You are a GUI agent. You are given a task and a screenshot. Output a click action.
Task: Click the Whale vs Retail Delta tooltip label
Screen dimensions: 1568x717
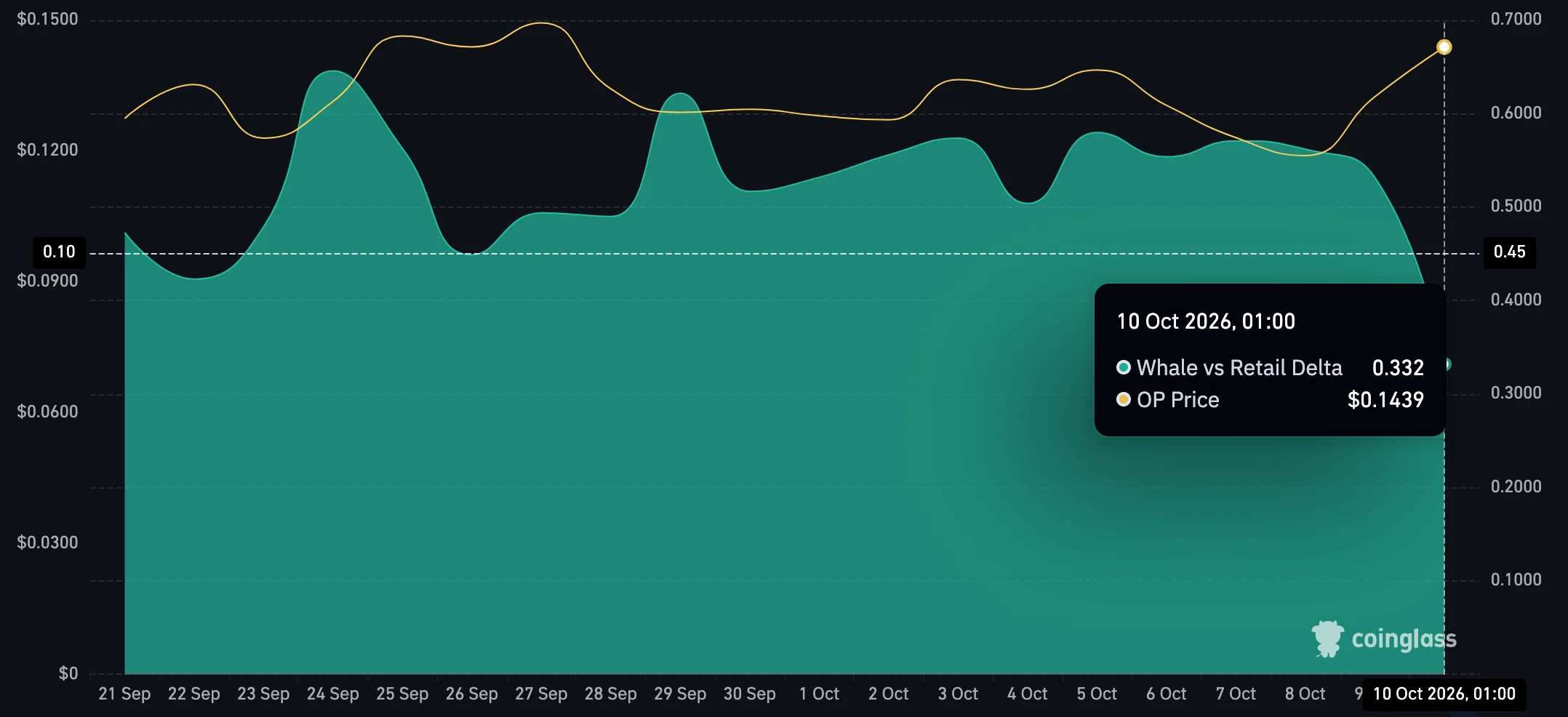(x=1239, y=368)
